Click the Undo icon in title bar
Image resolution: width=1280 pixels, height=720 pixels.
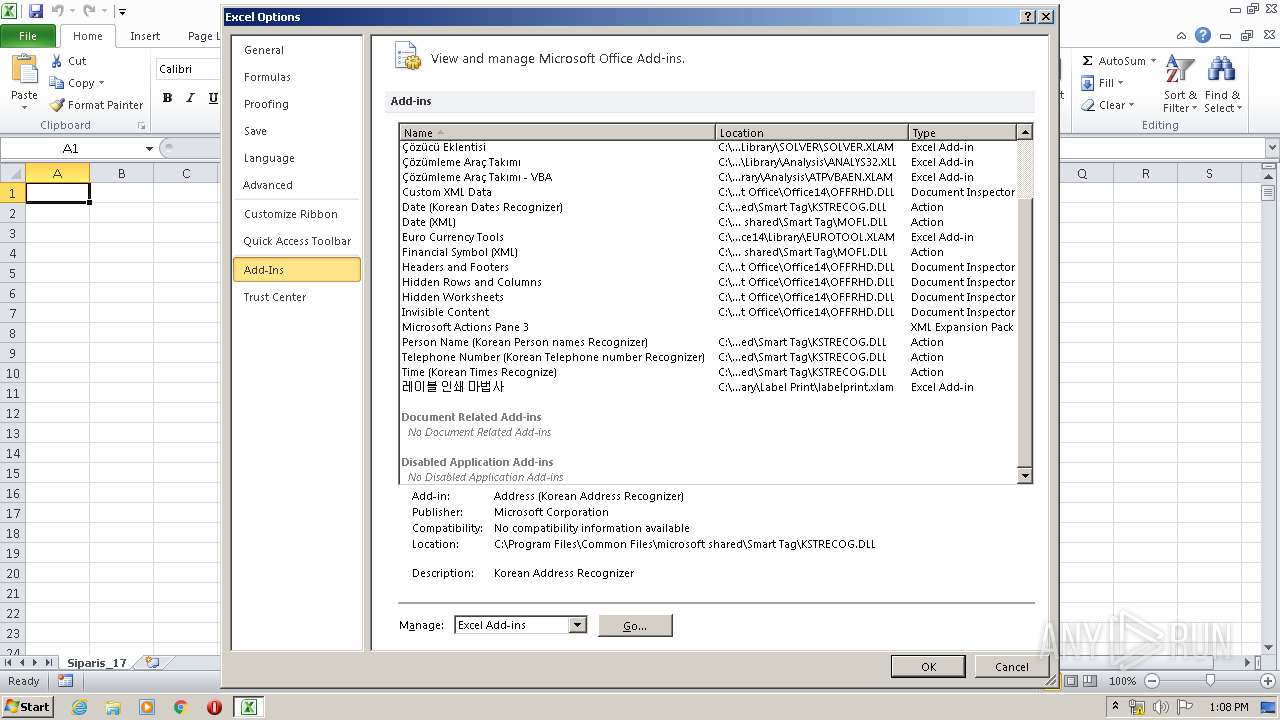point(57,11)
